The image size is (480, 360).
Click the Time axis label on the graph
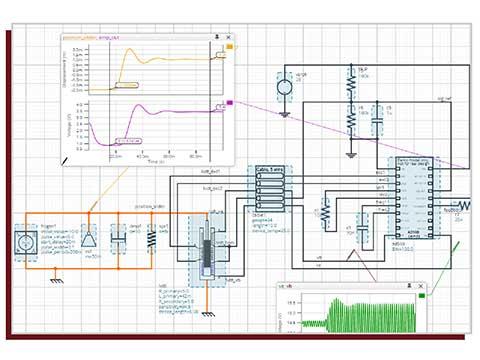(x=156, y=161)
